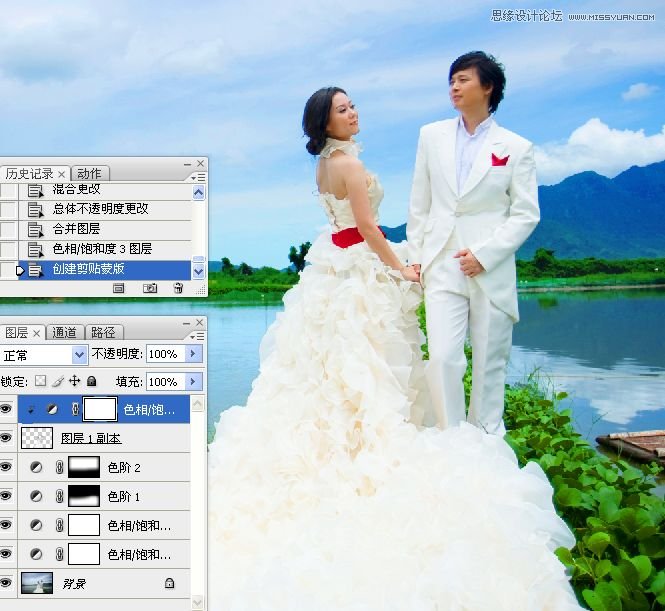Screen dimensions: 665x611
Task: Create new document from current state
Action: click(119, 289)
